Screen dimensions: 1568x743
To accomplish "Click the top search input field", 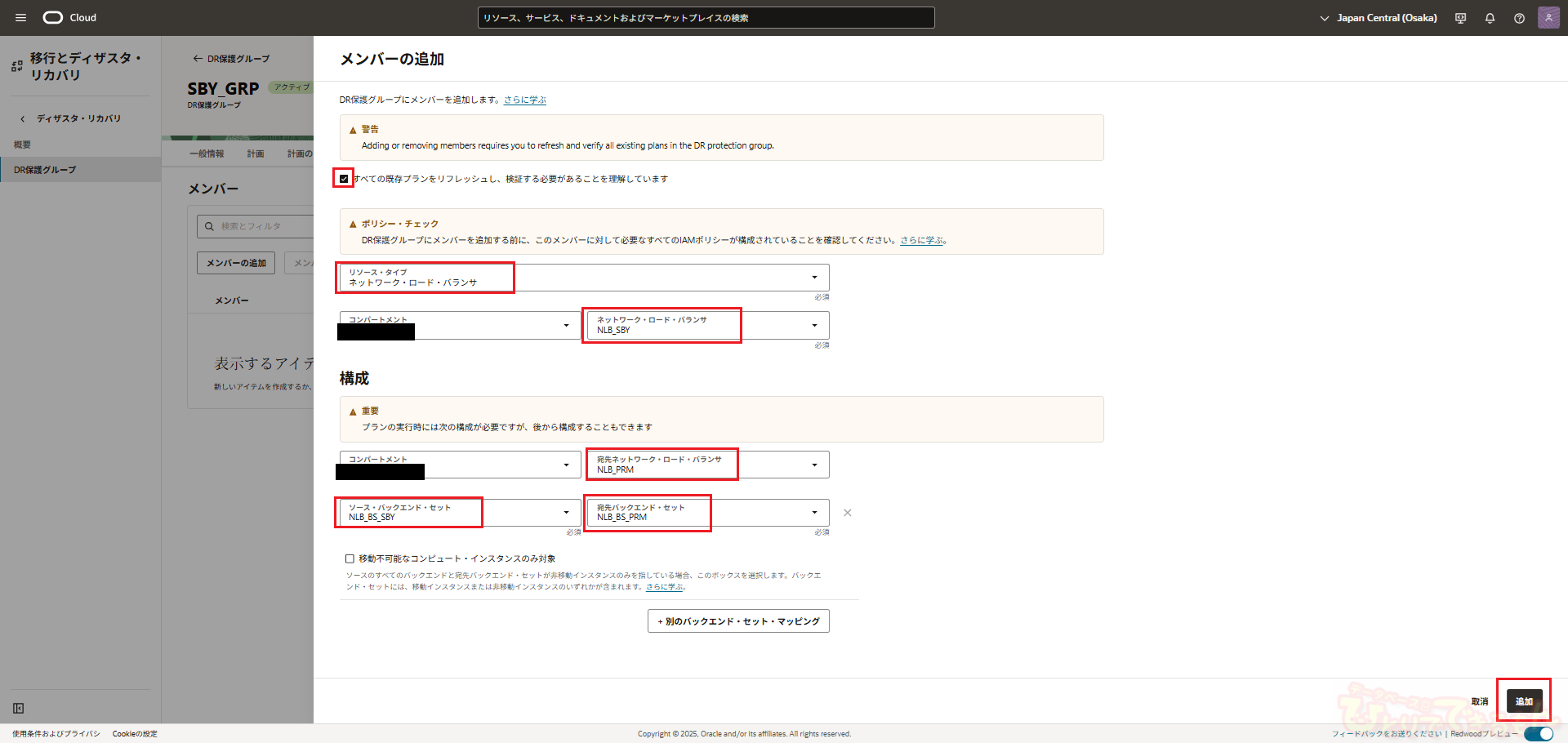I will click(x=706, y=18).
